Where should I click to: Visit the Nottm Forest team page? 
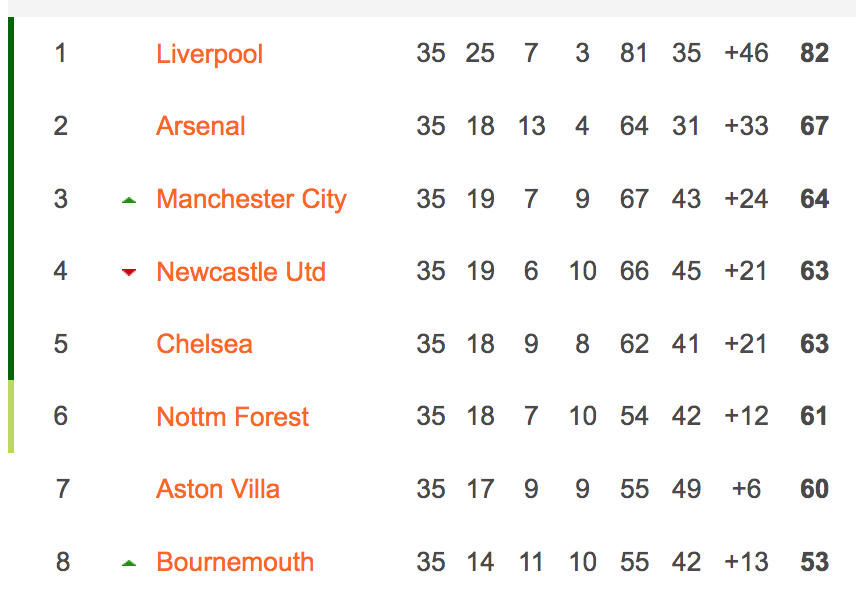click(233, 417)
